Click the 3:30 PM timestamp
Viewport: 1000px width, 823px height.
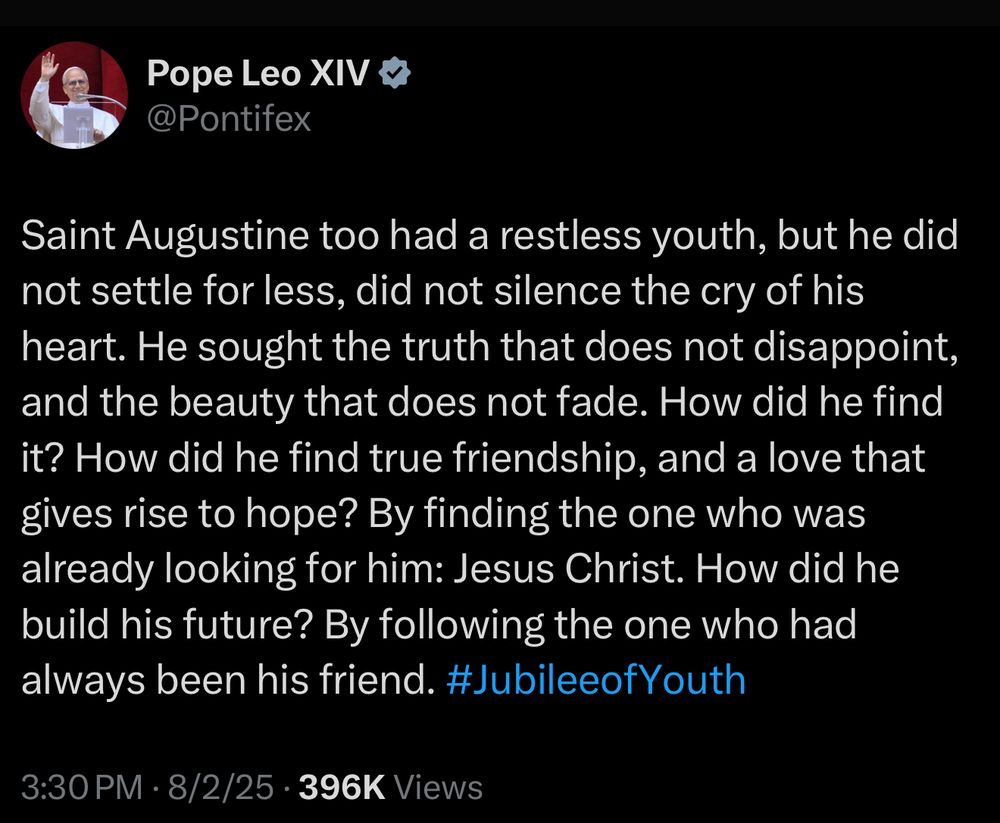[82, 787]
